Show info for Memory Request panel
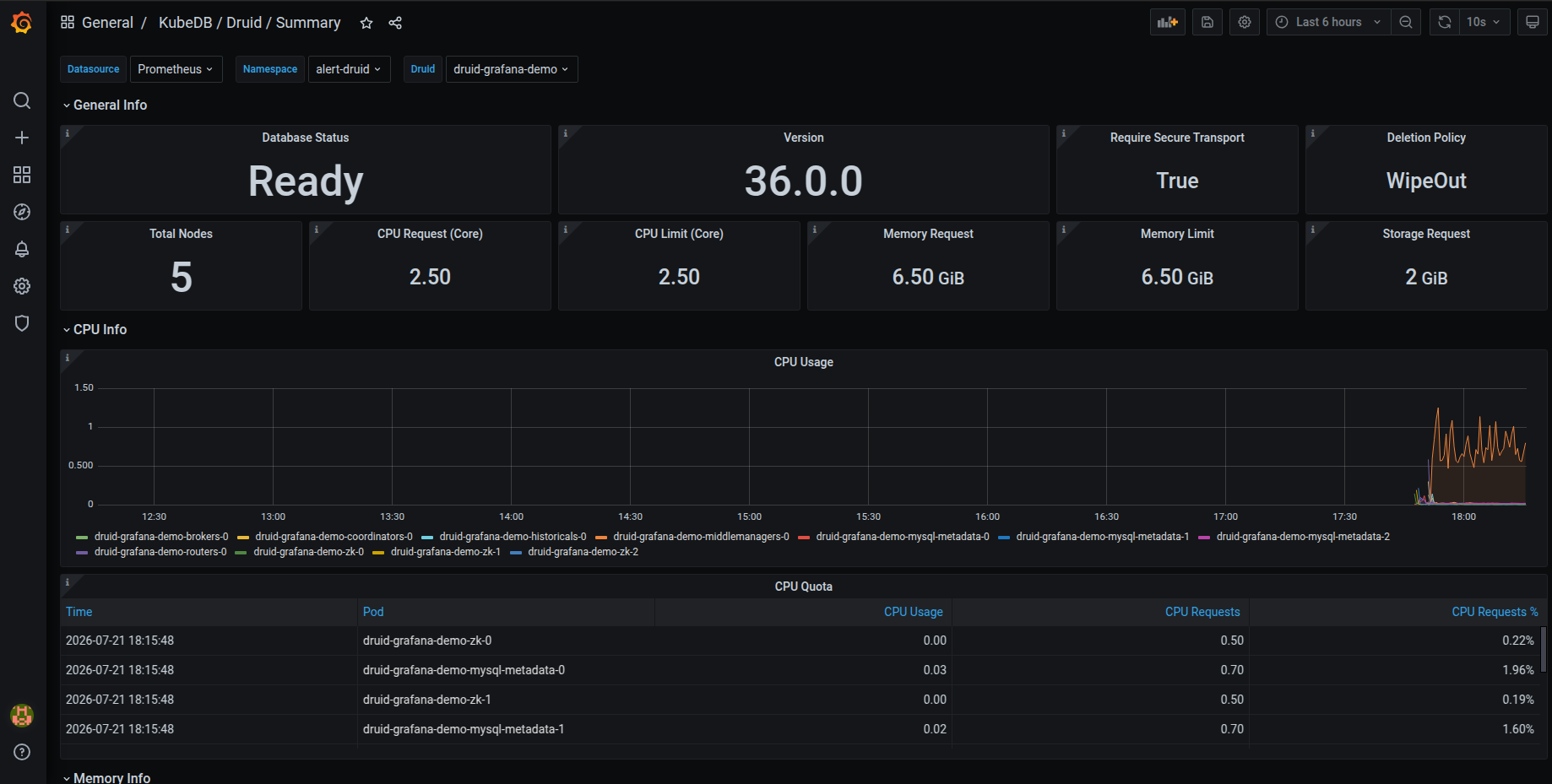 coord(815,230)
